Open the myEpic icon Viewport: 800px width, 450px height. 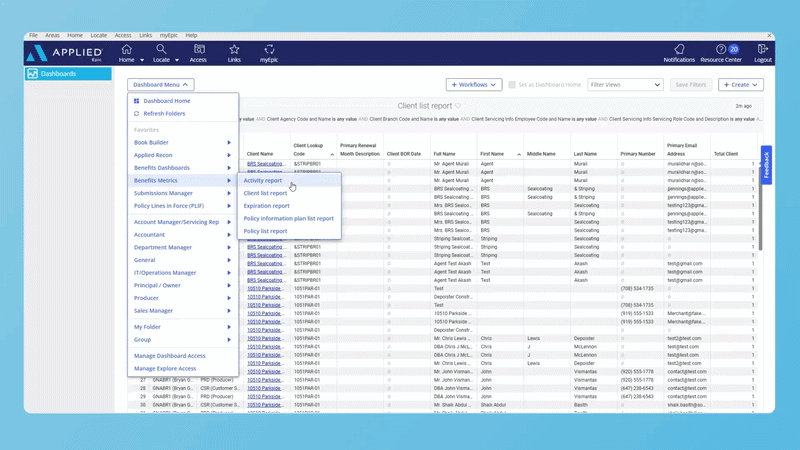pyautogui.click(x=269, y=49)
